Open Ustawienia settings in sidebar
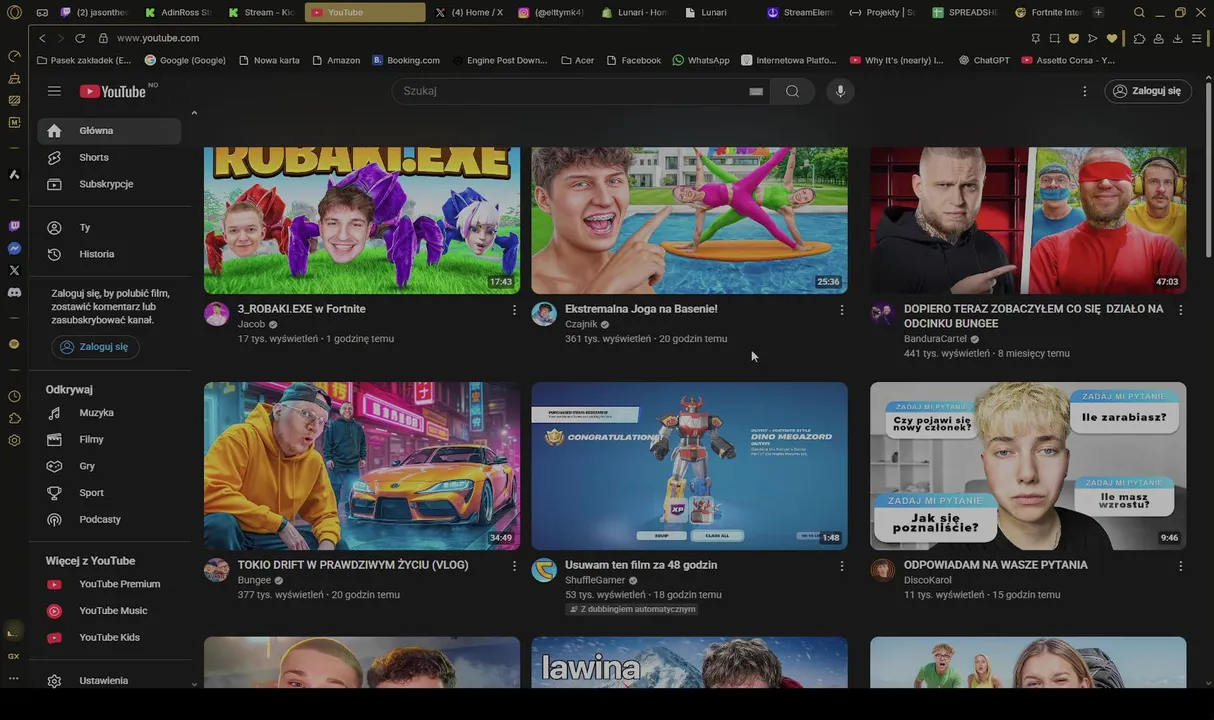1214x720 pixels. (x=110, y=681)
